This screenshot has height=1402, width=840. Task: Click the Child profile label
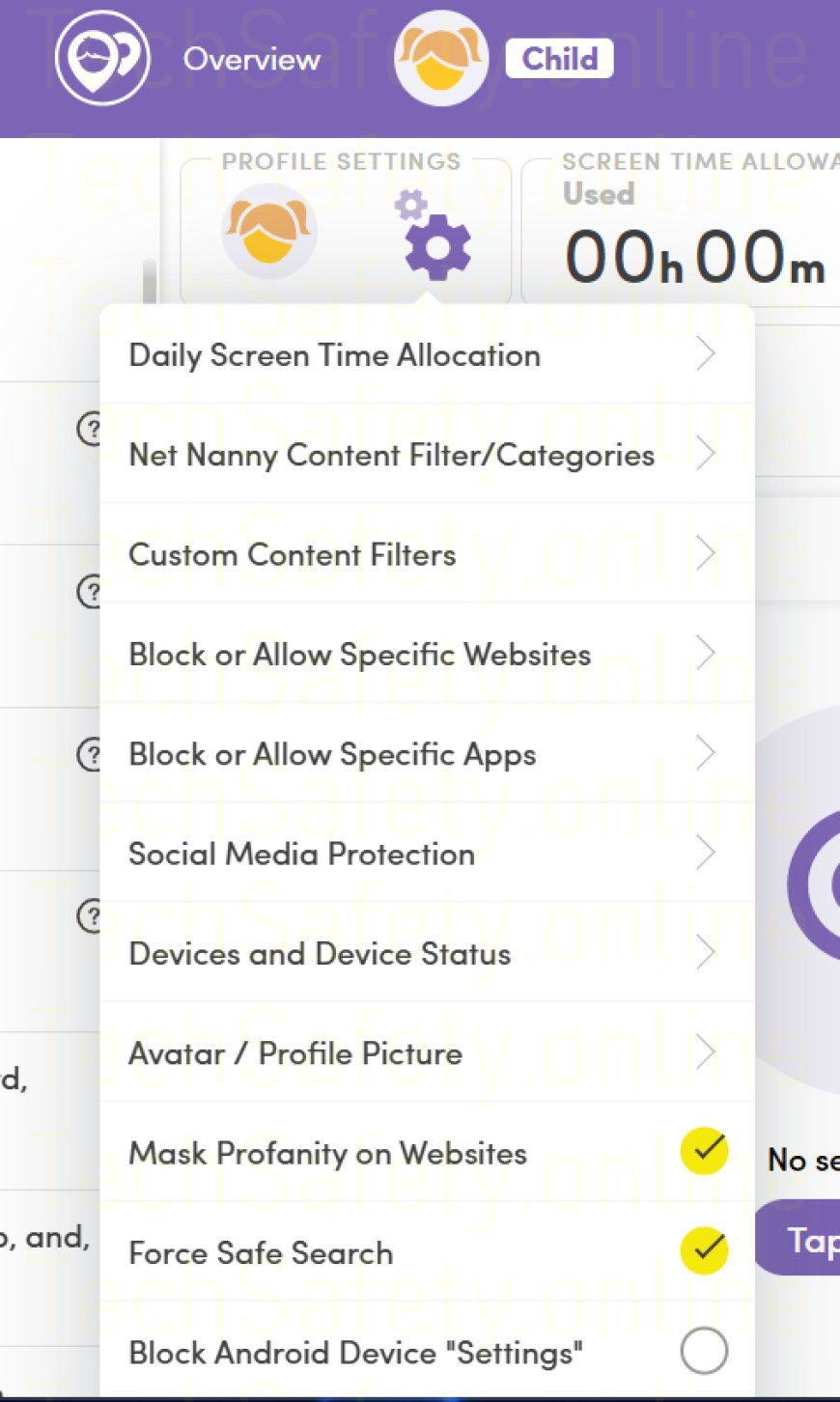coord(559,59)
